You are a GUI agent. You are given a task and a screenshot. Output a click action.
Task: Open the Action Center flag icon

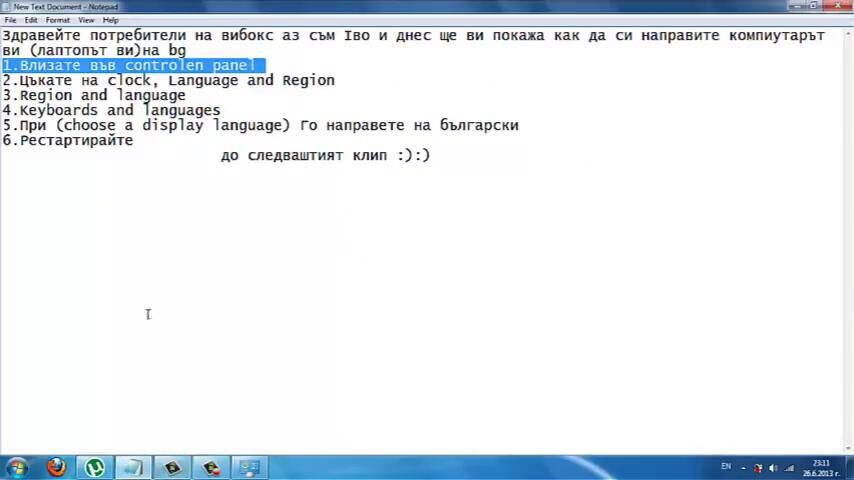pyautogui.click(x=758, y=468)
